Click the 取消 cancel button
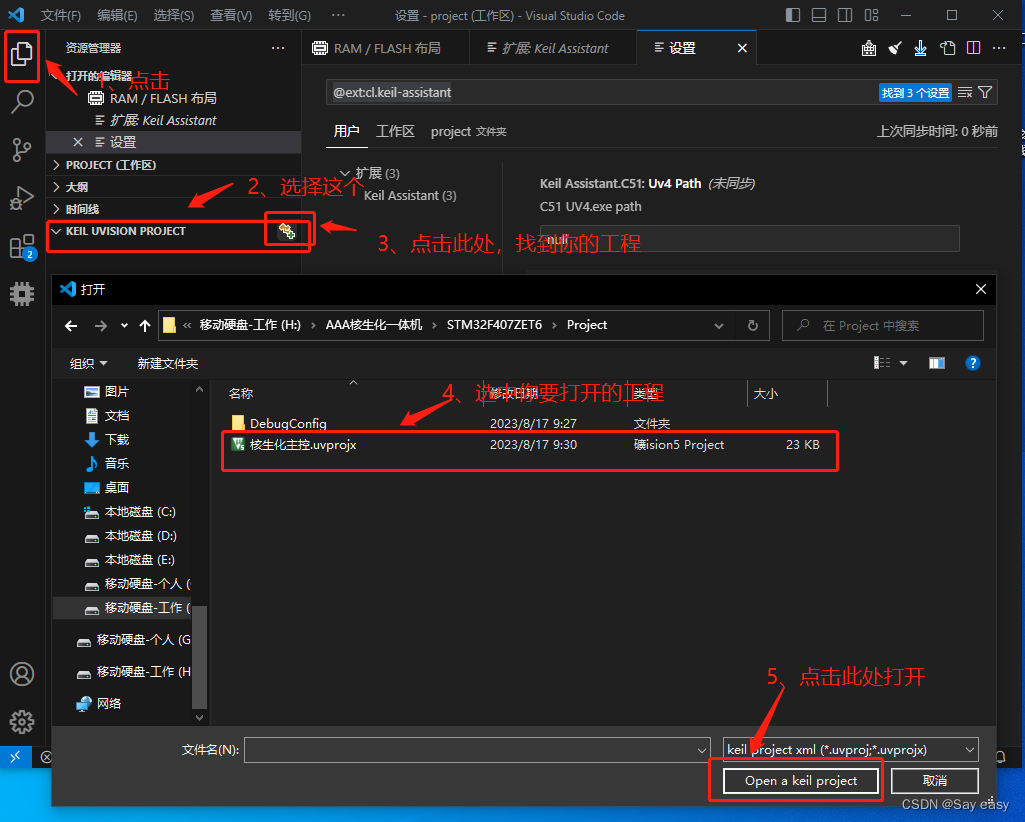 click(935, 780)
